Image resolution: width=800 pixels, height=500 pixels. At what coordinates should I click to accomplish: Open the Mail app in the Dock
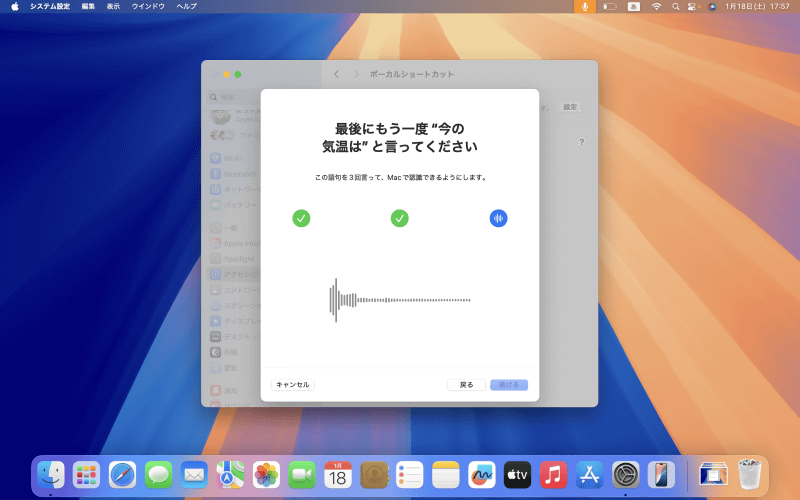[194, 474]
